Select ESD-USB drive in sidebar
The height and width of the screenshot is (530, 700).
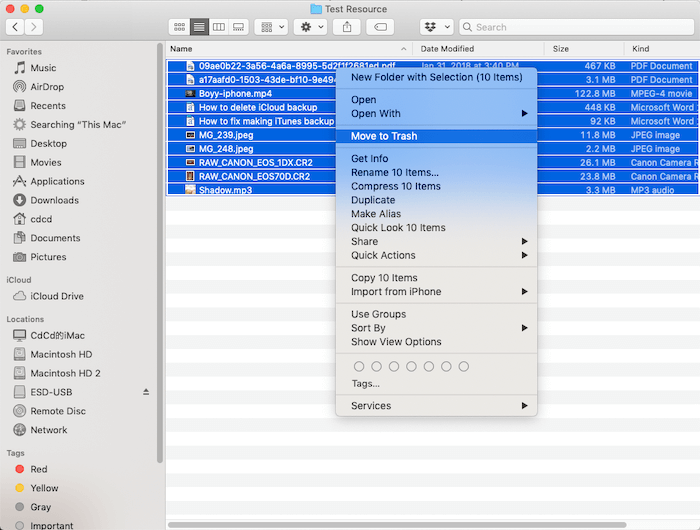click(43, 392)
